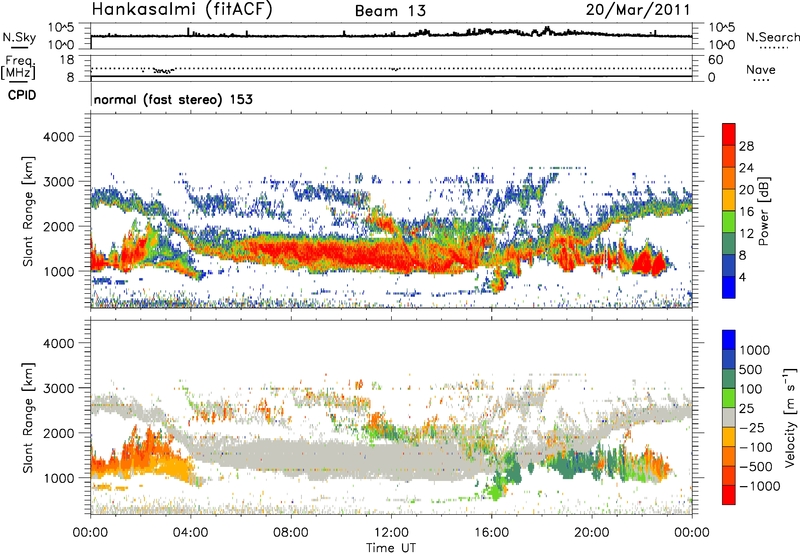Select the 16 label on the power colorbar
The width and height of the screenshot is (800, 554).
(x=746, y=212)
